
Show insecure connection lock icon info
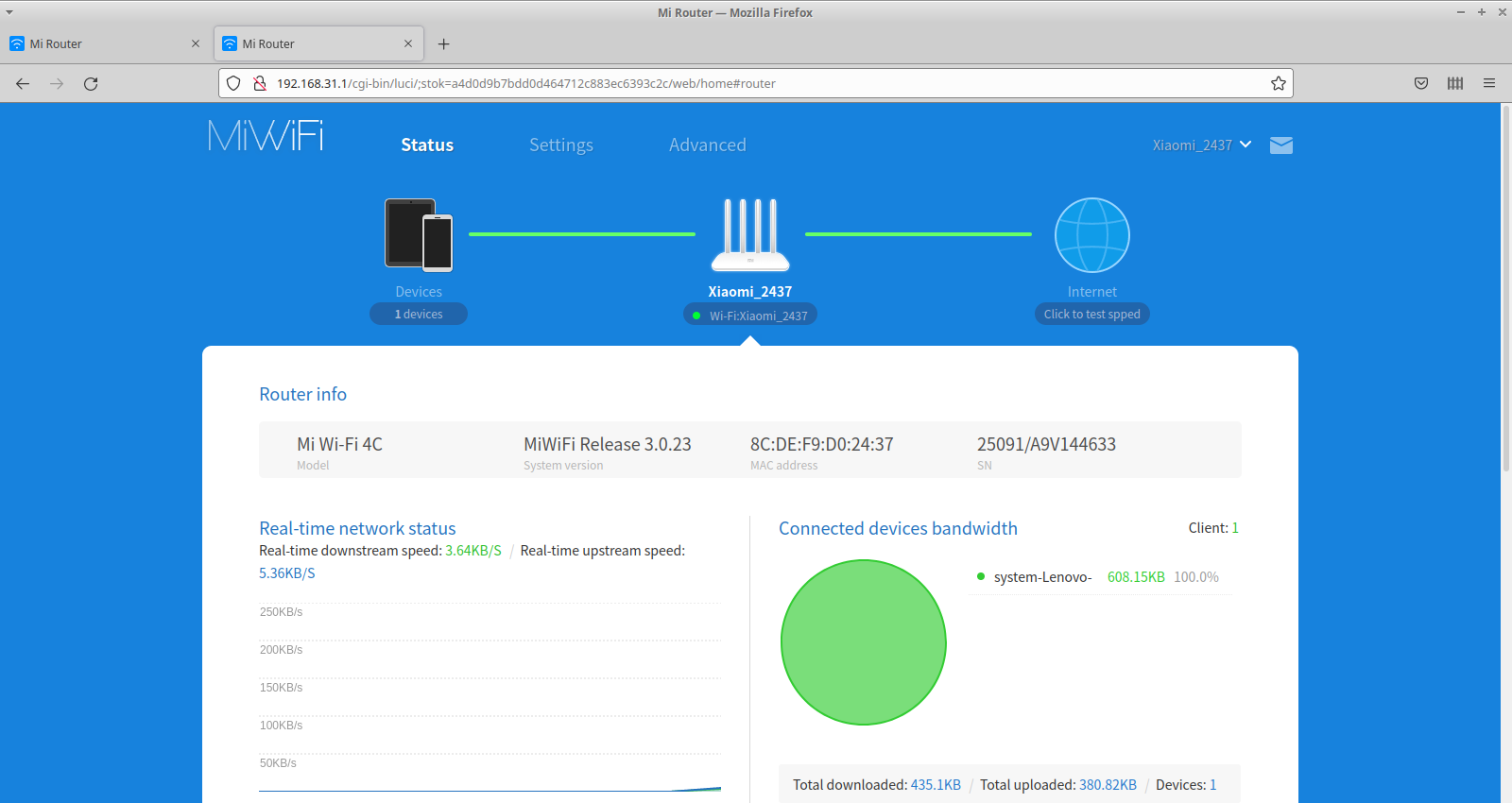click(x=260, y=83)
